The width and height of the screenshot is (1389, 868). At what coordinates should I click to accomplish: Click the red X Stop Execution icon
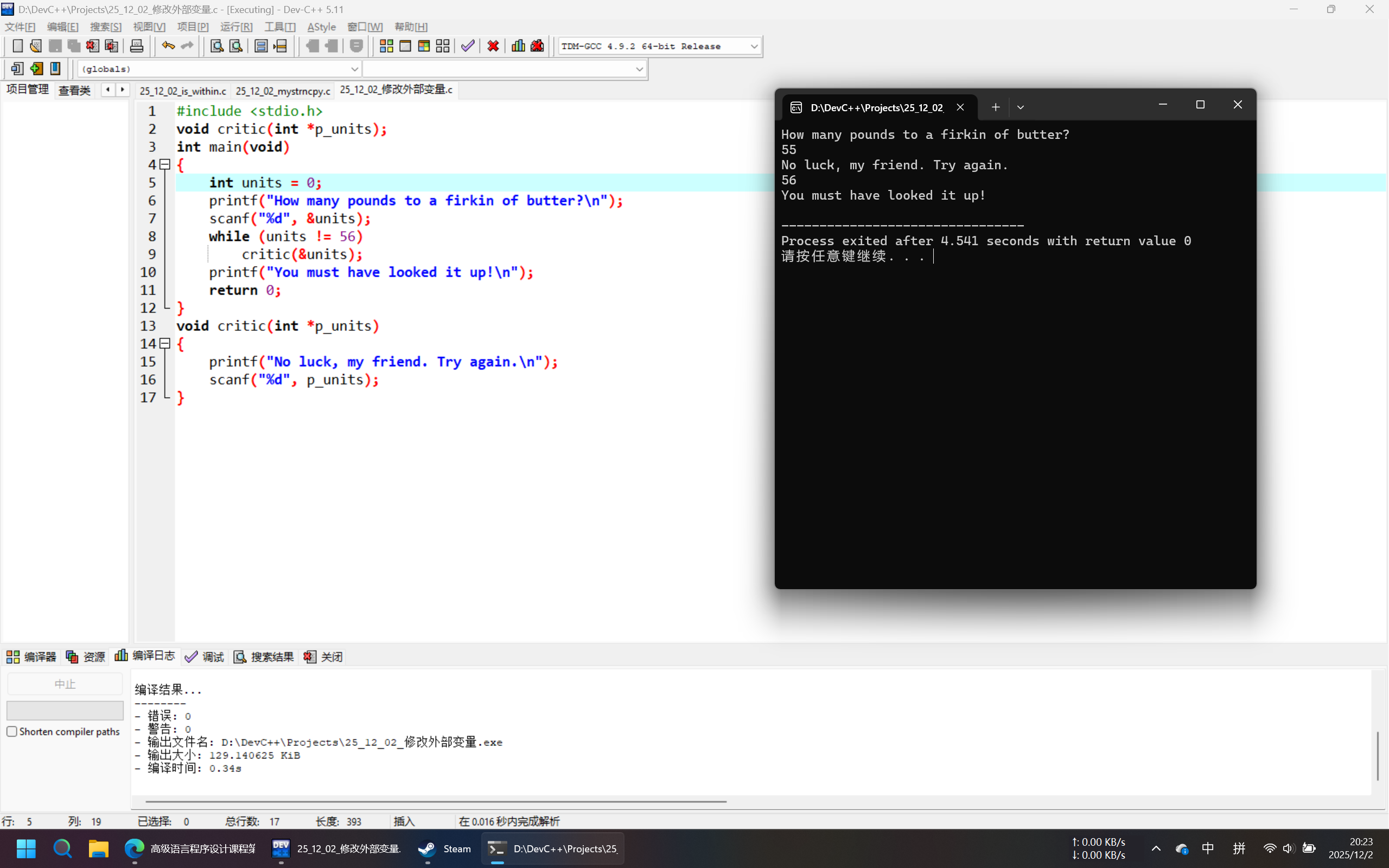tap(493, 46)
